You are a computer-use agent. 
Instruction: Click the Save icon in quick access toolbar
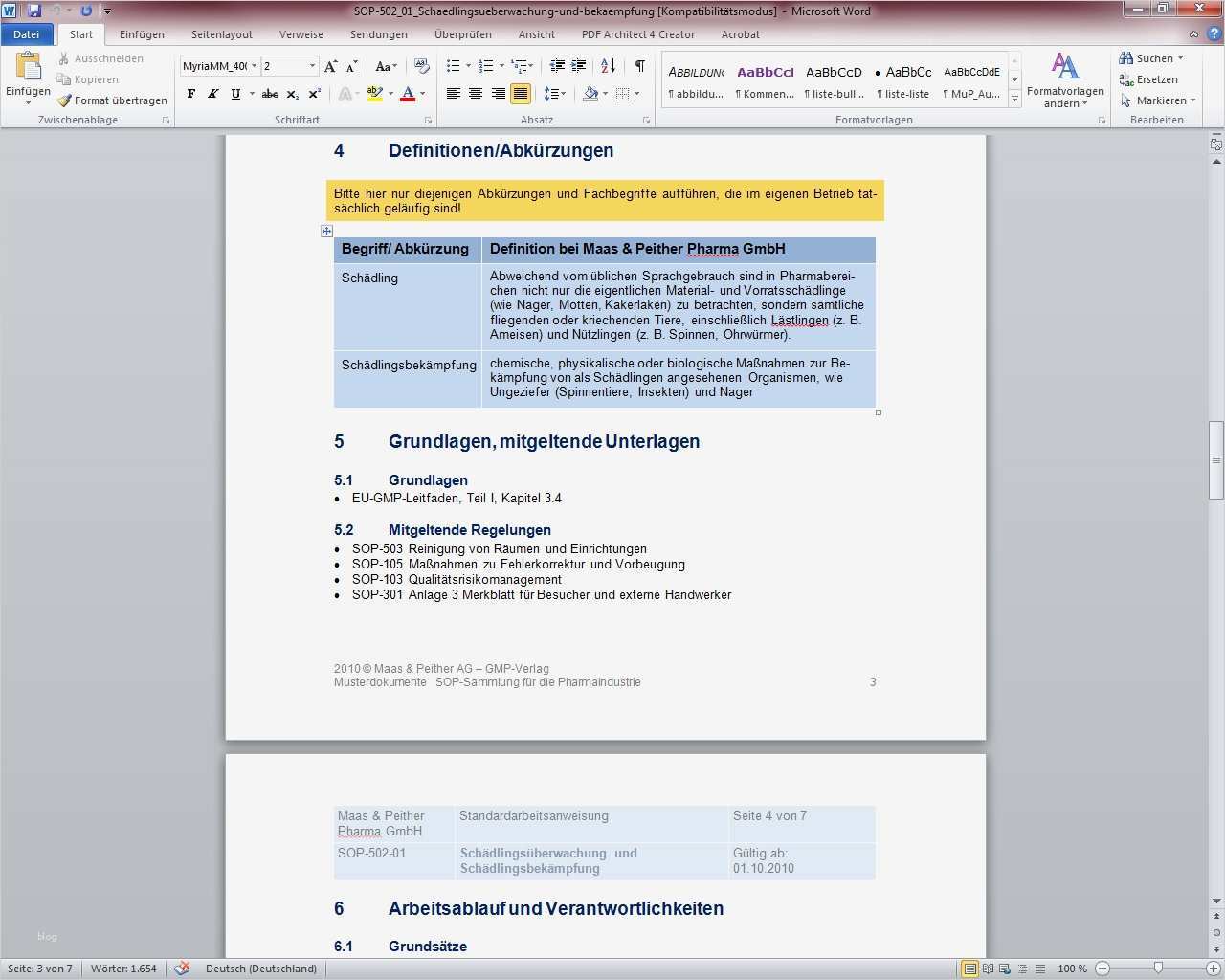click(x=34, y=11)
